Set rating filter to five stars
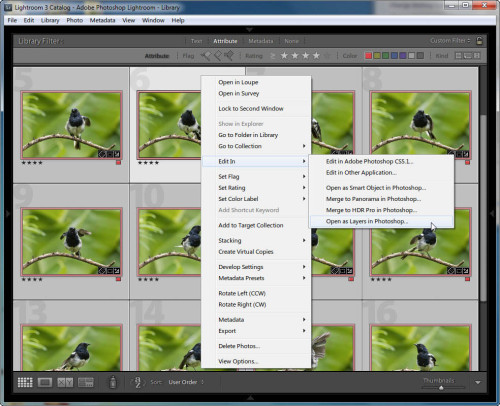 (x=327, y=55)
